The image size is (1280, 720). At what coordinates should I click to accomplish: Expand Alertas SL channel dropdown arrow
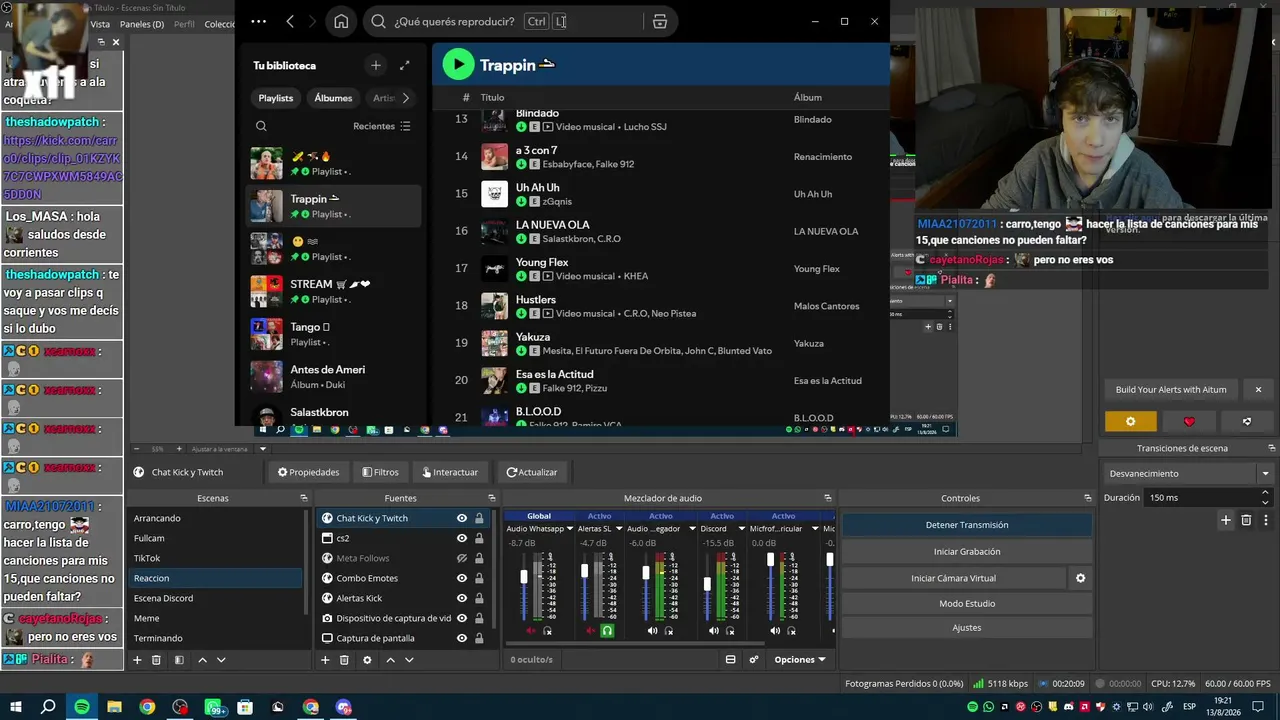pyautogui.click(x=619, y=528)
